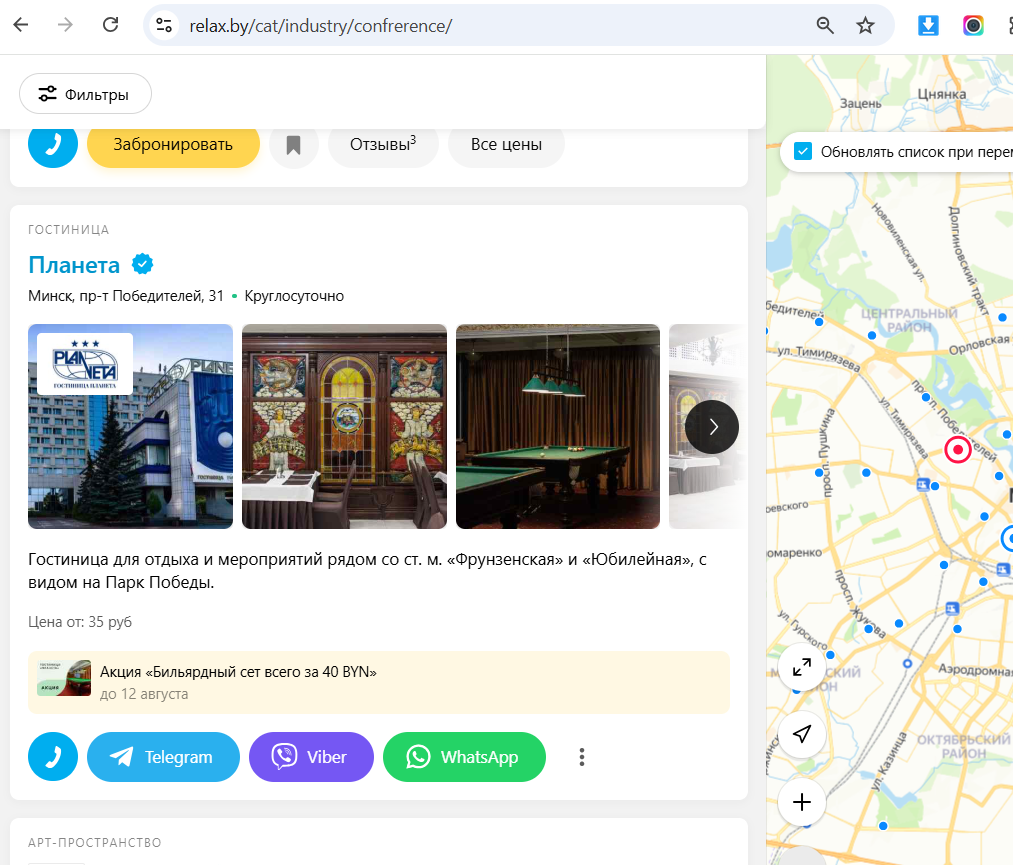Open the downloads extension icon
Viewport: 1013px width, 865px height.
click(928, 26)
